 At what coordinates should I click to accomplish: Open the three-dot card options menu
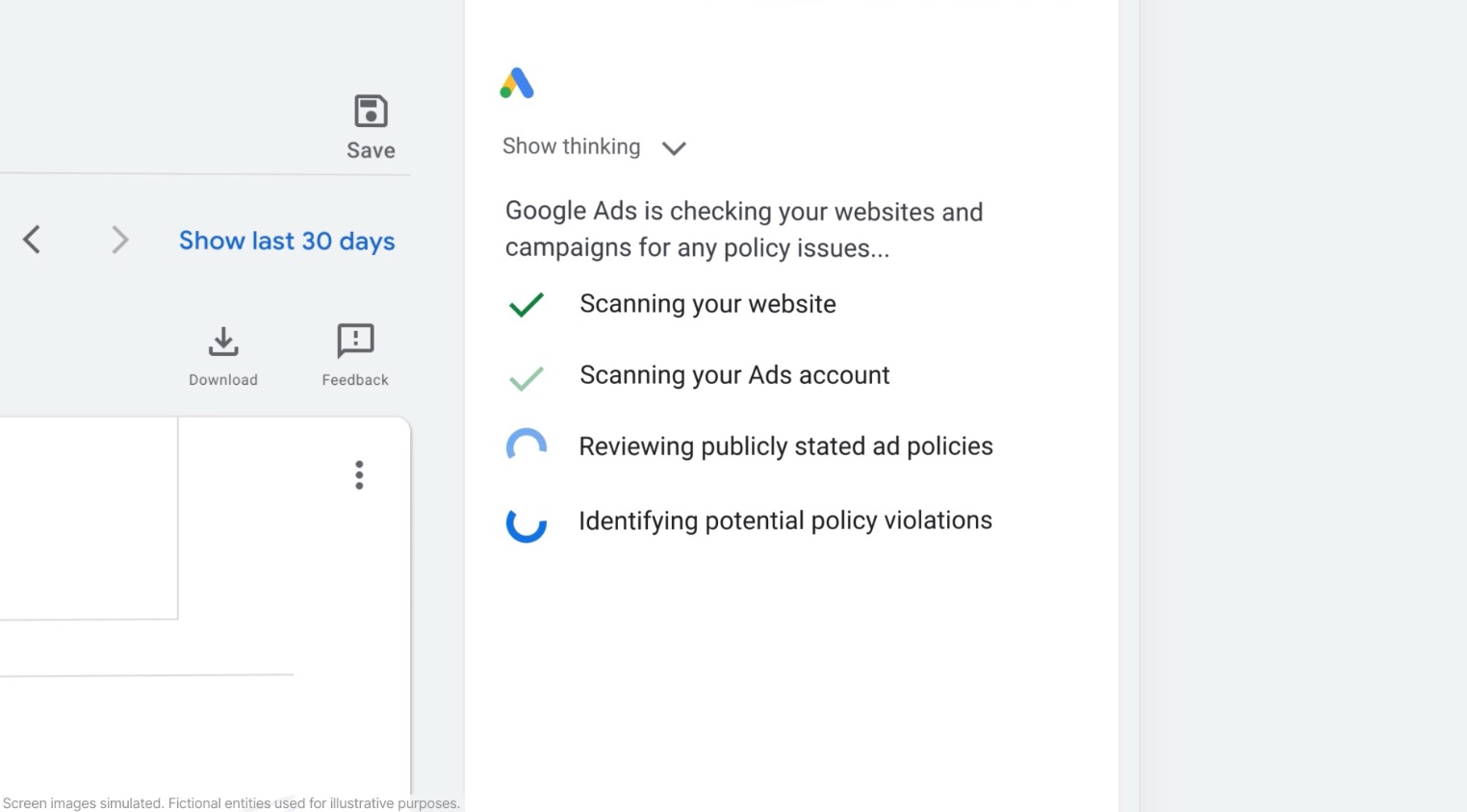(359, 475)
